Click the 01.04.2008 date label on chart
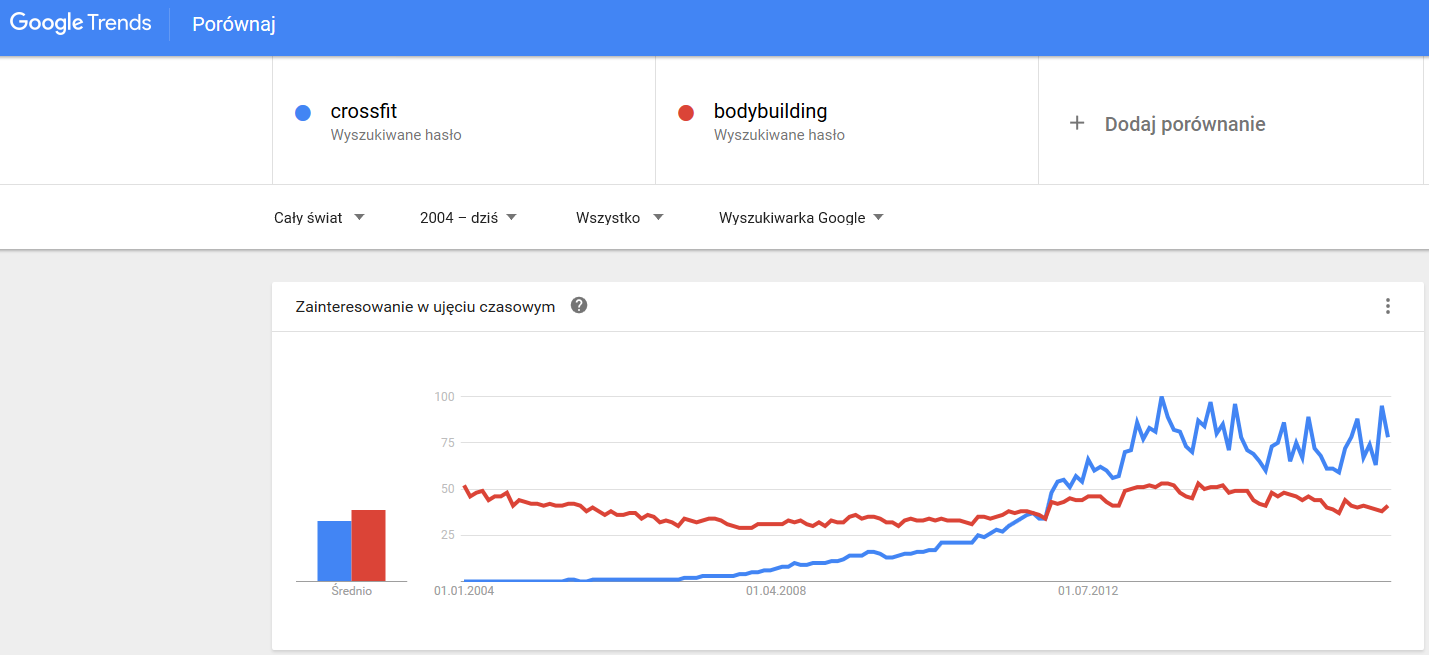1429x655 pixels. click(776, 591)
